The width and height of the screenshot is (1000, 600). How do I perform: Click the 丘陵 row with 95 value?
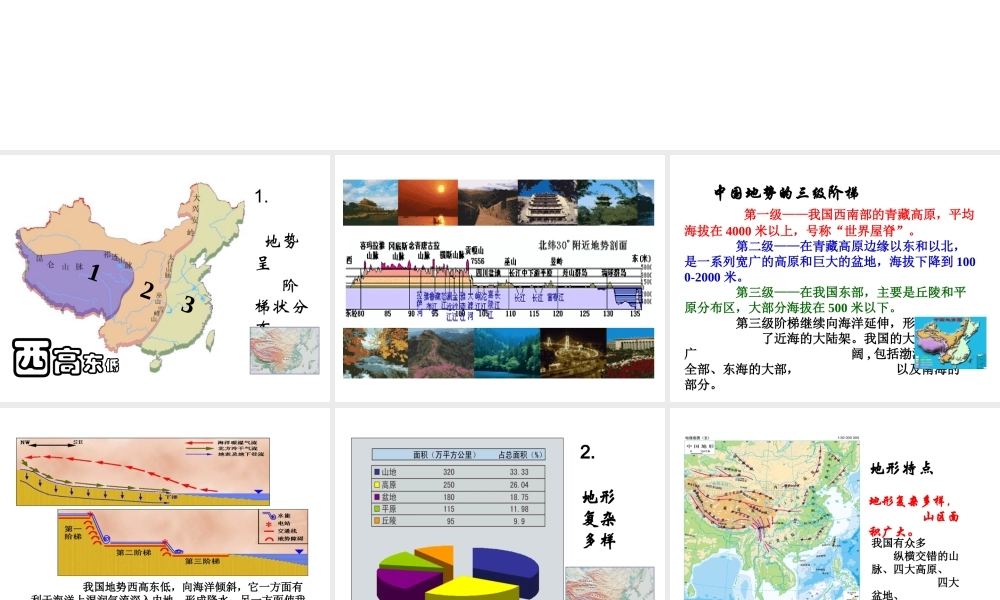458,521
